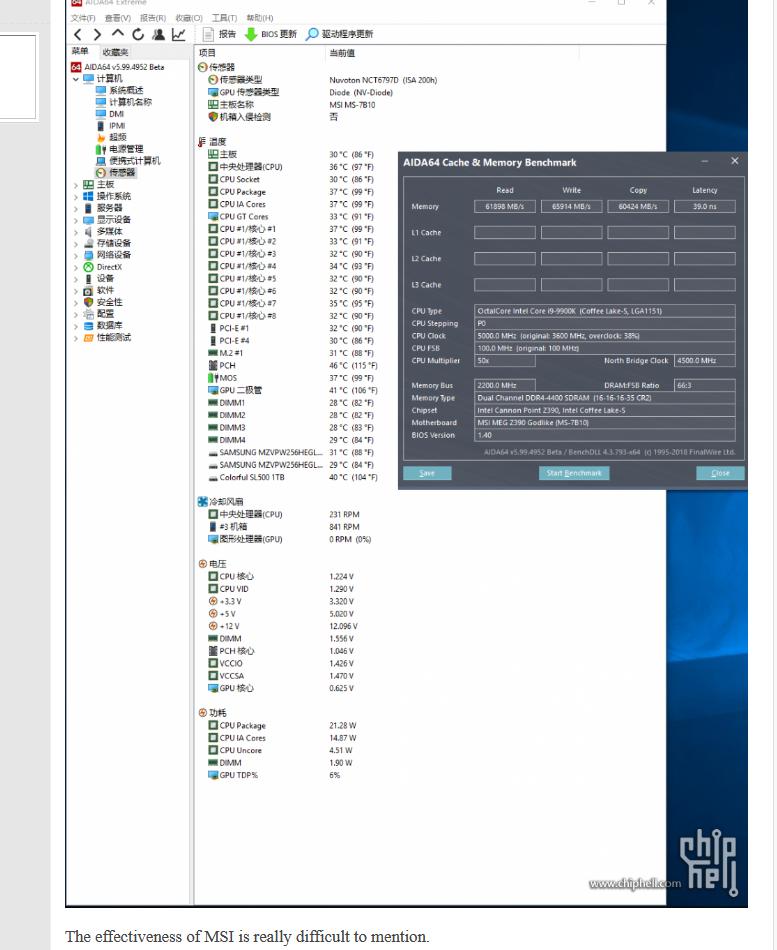The width and height of the screenshot is (777, 950).
Task: Open the 报告 report button
Action: coord(219,34)
